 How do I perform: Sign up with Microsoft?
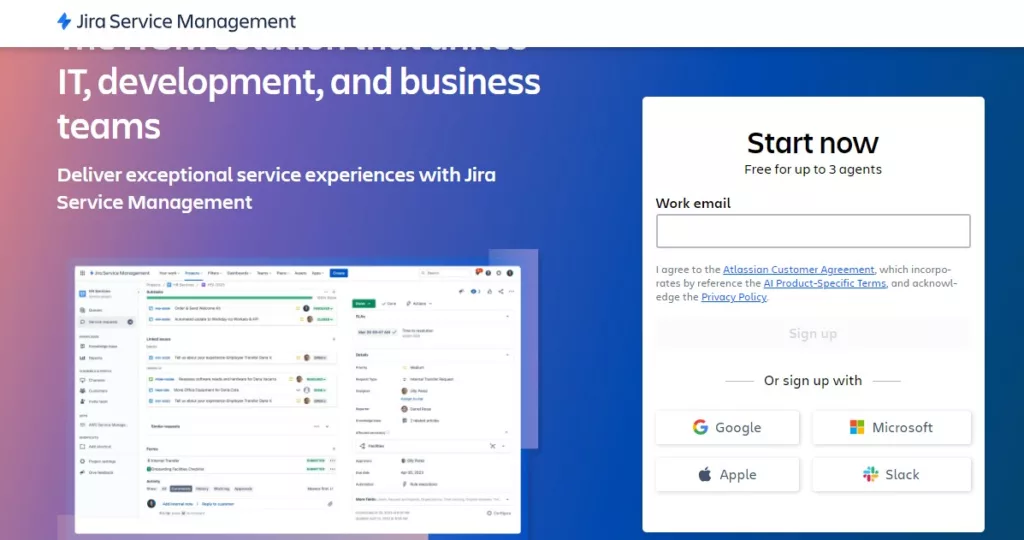click(891, 428)
